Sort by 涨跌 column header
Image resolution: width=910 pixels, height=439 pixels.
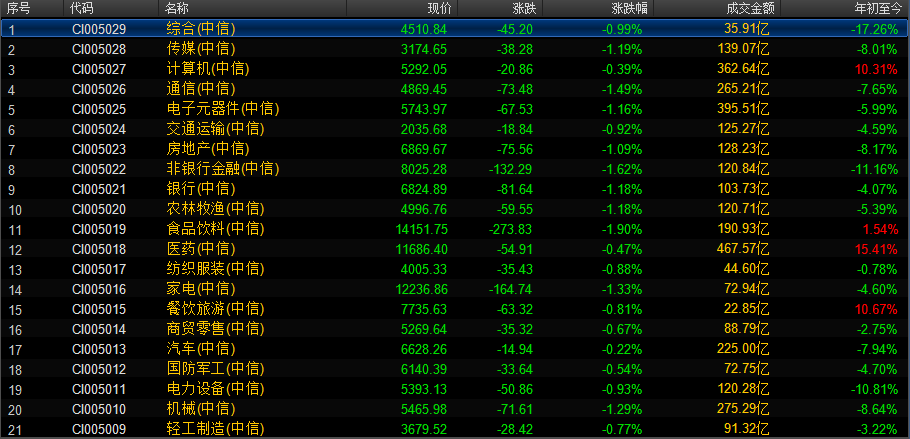521,8
